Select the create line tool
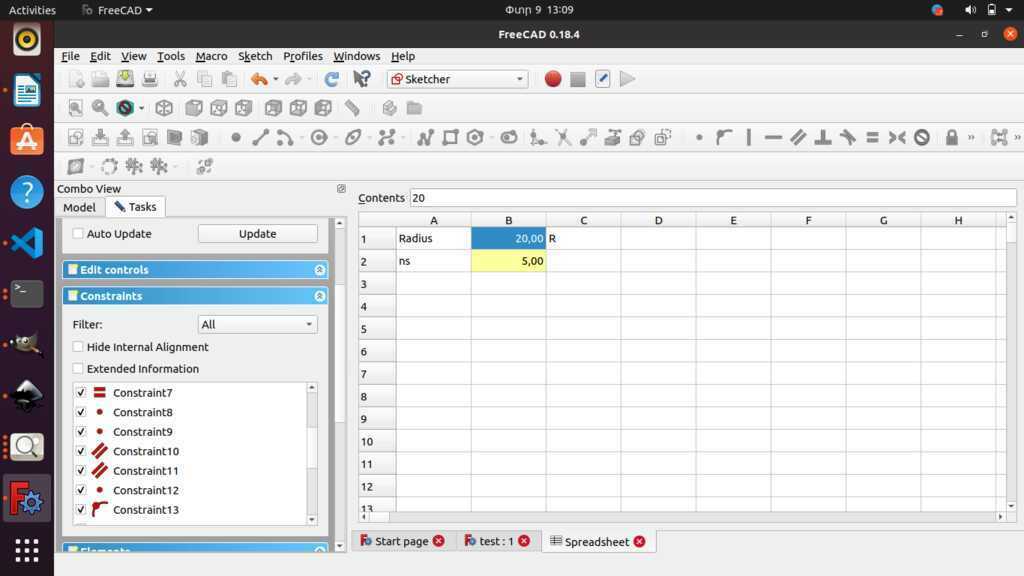Image resolution: width=1024 pixels, height=576 pixels. [x=260, y=137]
